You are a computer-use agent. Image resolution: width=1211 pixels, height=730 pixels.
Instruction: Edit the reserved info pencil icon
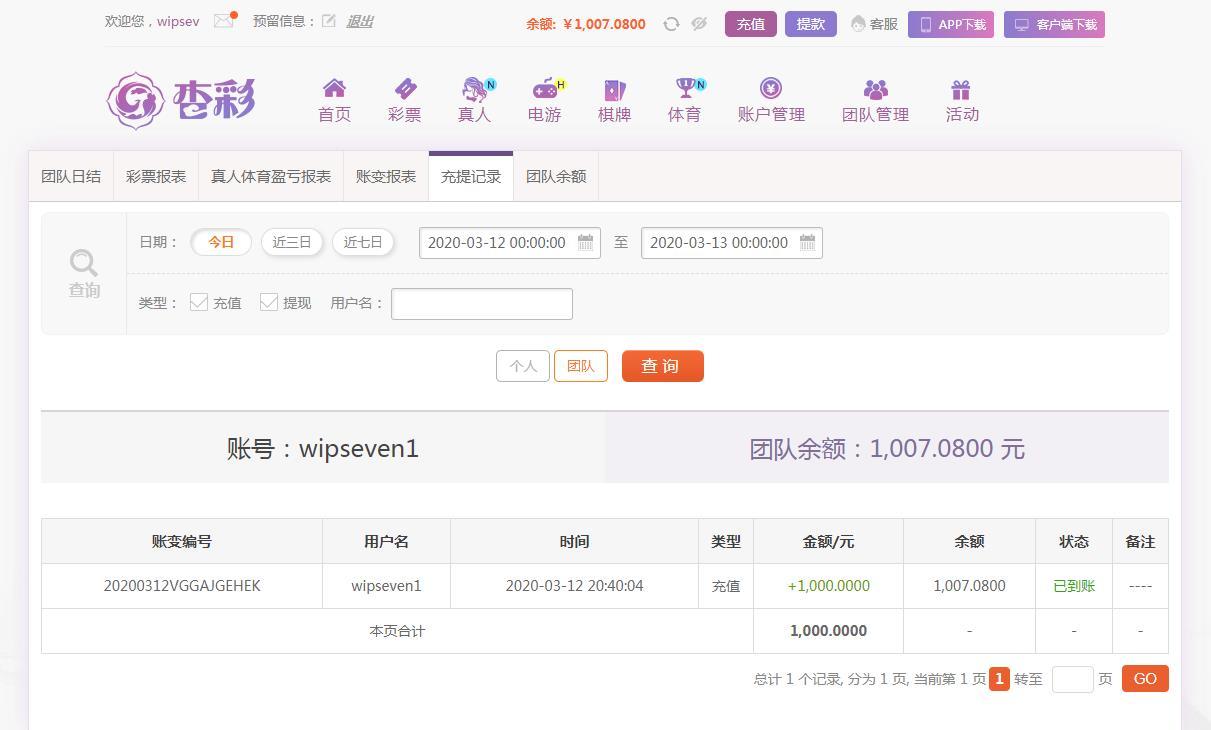[328, 21]
